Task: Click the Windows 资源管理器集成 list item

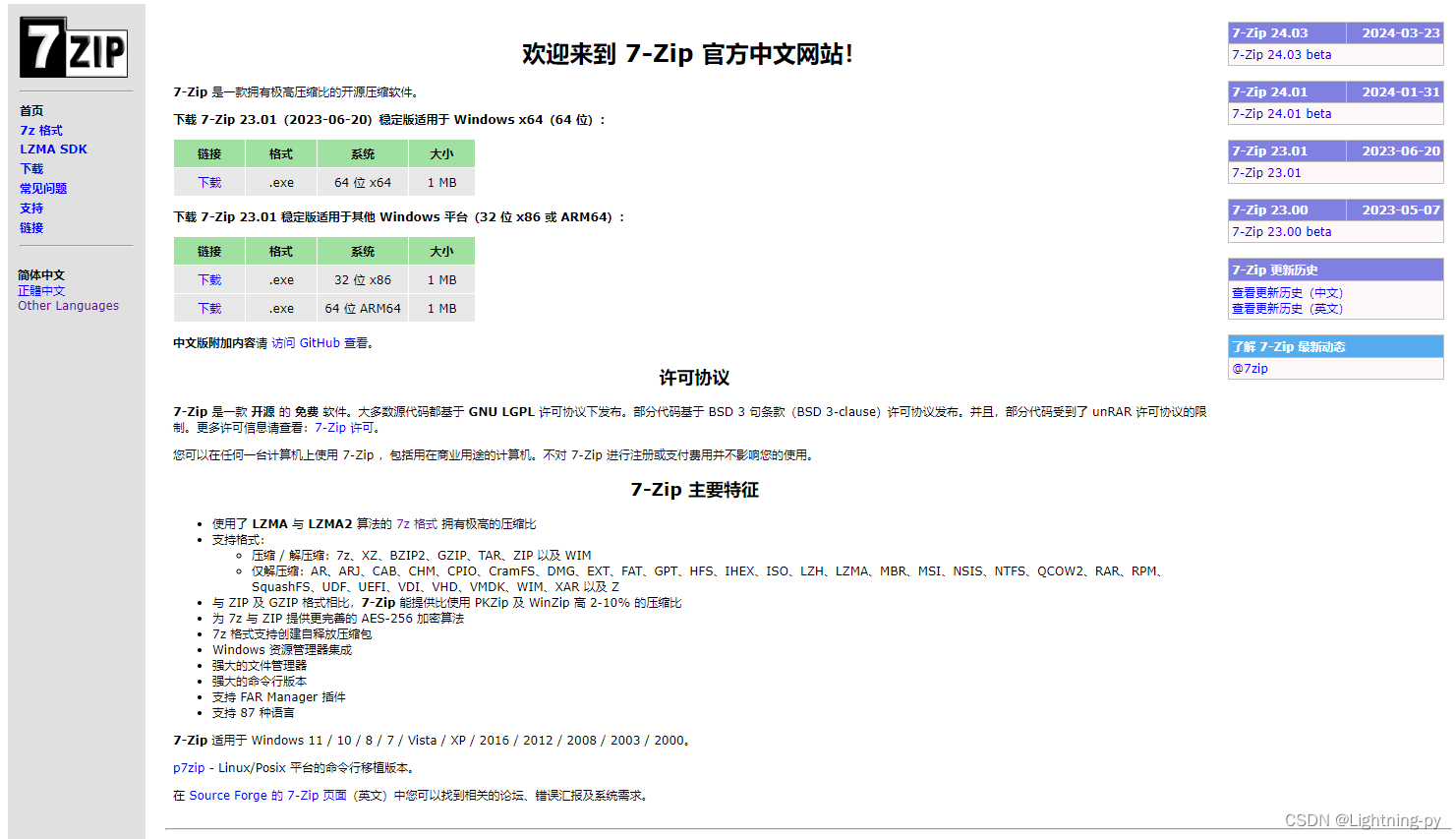Action: coord(282,650)
